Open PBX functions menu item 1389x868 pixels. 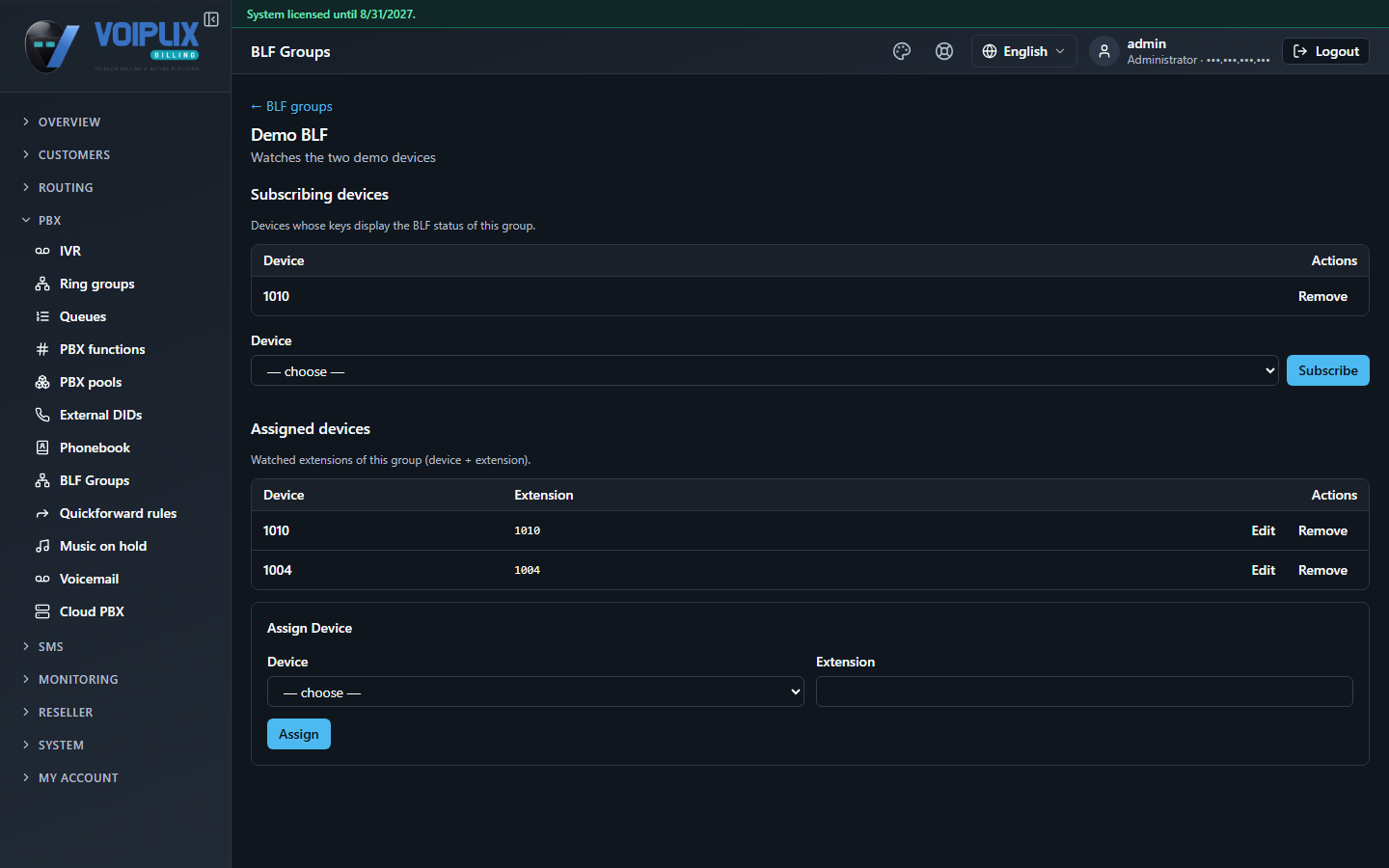click(x=102, y=349)
